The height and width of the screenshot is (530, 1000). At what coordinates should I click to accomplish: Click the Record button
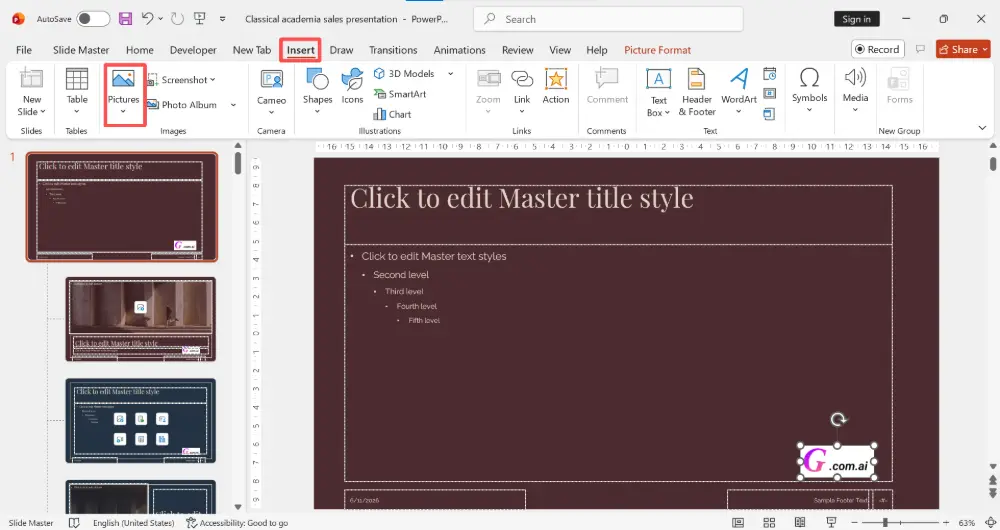pos(878,49)
